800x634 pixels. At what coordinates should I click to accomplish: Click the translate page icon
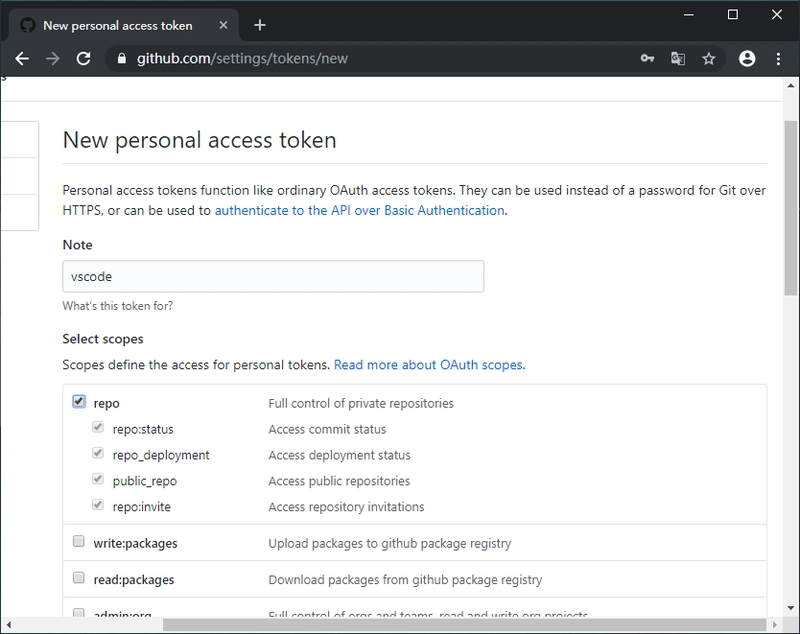click(678, 59)
